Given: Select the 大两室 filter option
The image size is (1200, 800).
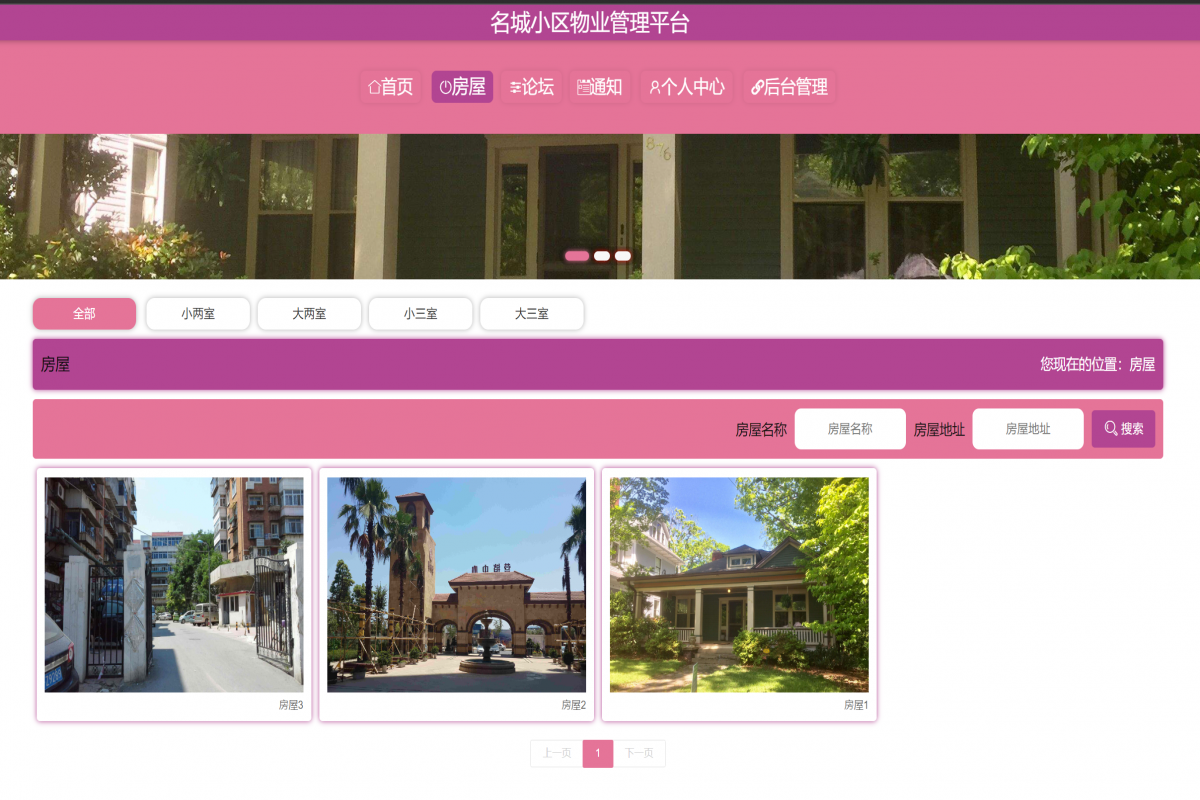Looking at the screenshot, I should coord(309,313).
